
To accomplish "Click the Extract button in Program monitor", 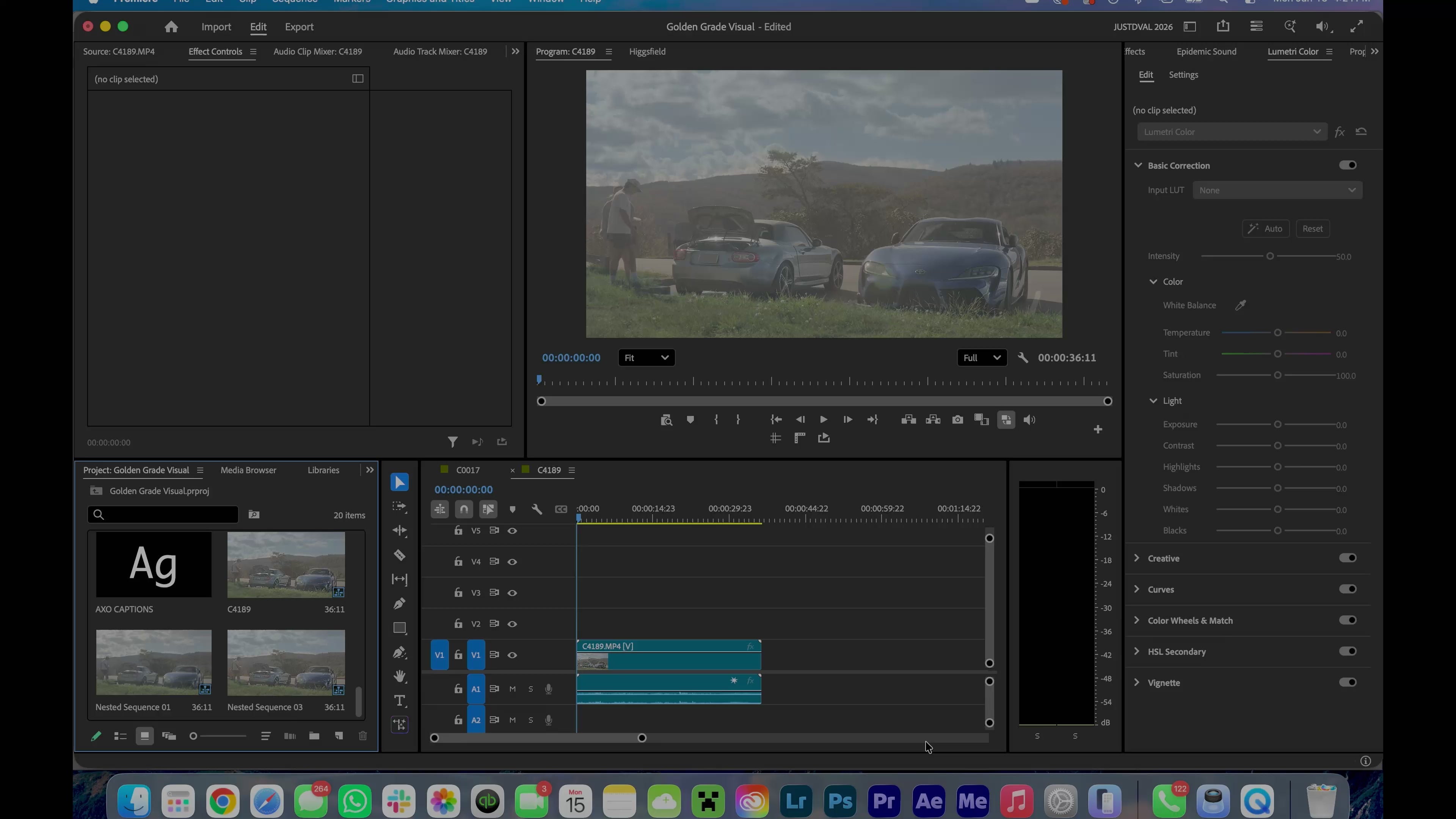I will coord(933,419).
